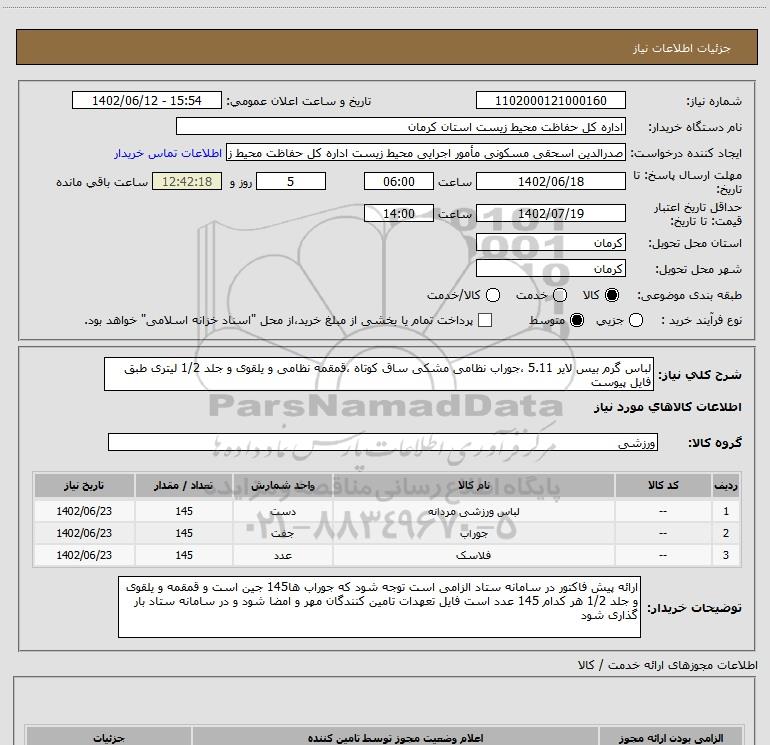Click the delivery city field کرمان

[550, 269]
